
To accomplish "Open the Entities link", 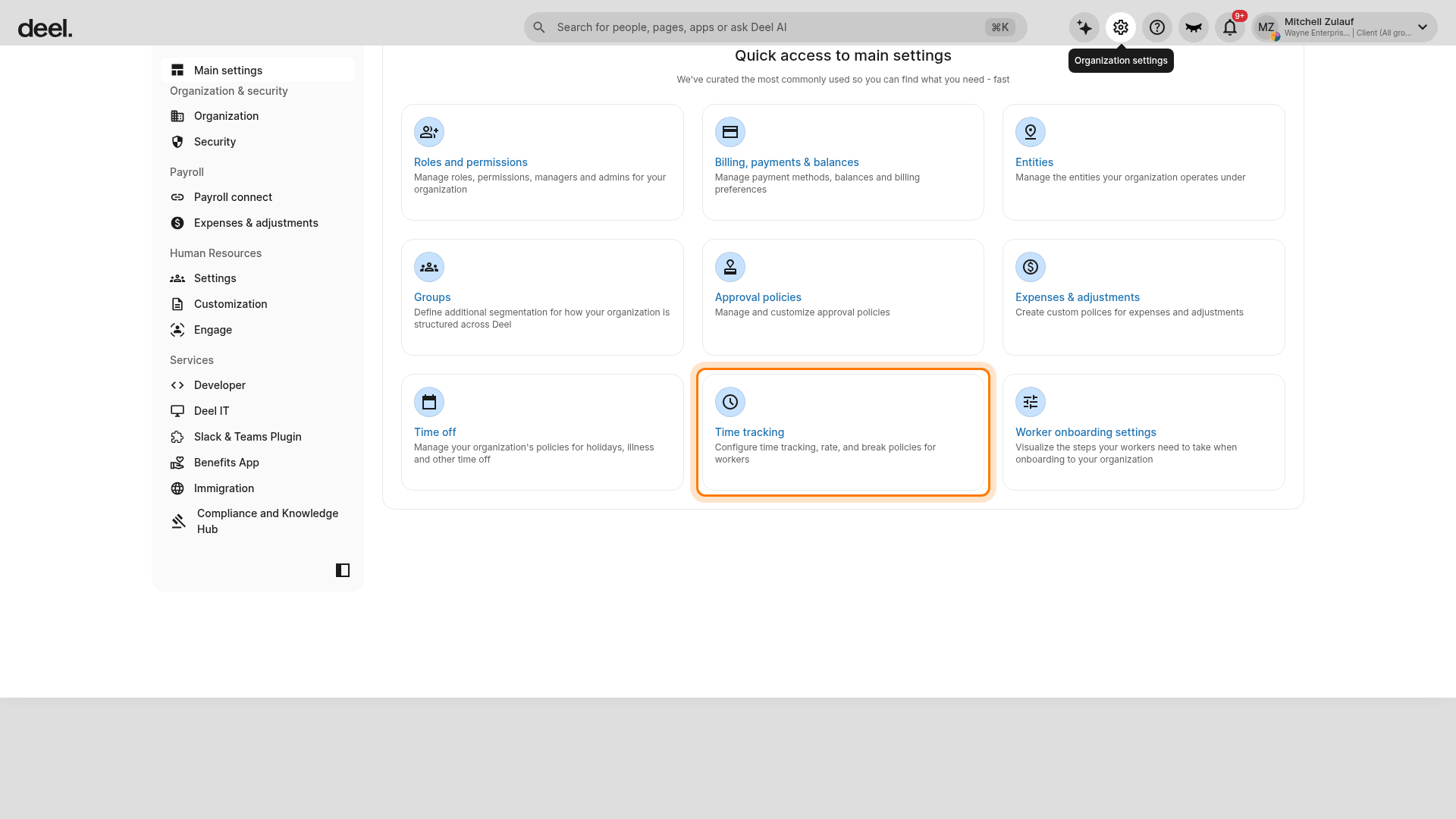I will click(x=1034, y=162).
